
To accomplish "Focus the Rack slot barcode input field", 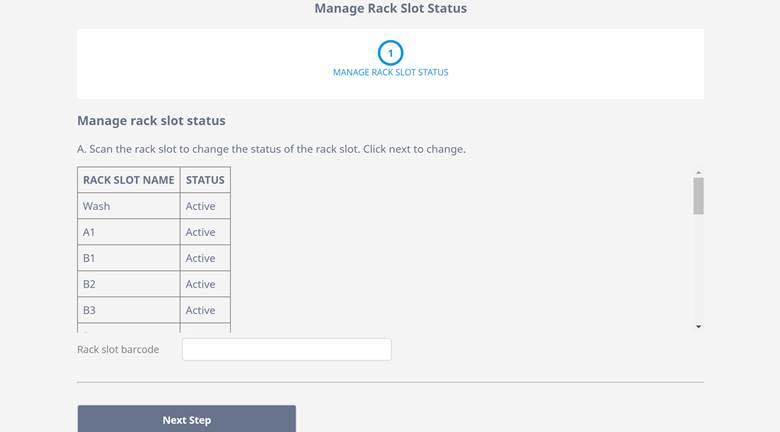I will (x=286, y=350).
